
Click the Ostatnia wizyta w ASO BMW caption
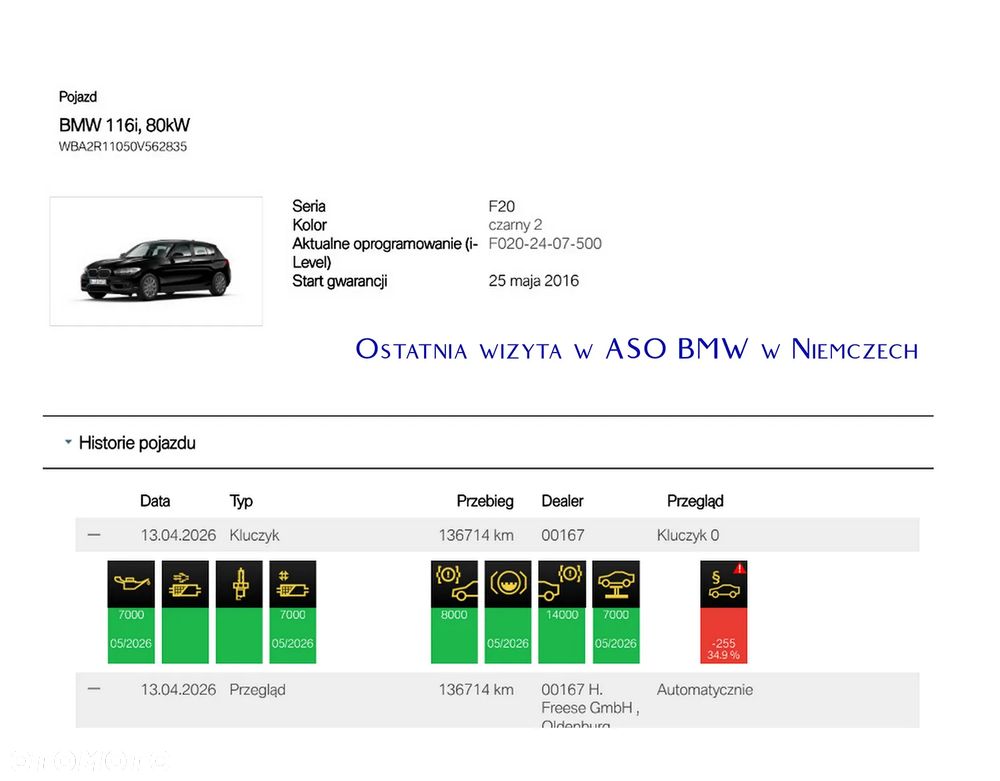coord(636,349)
